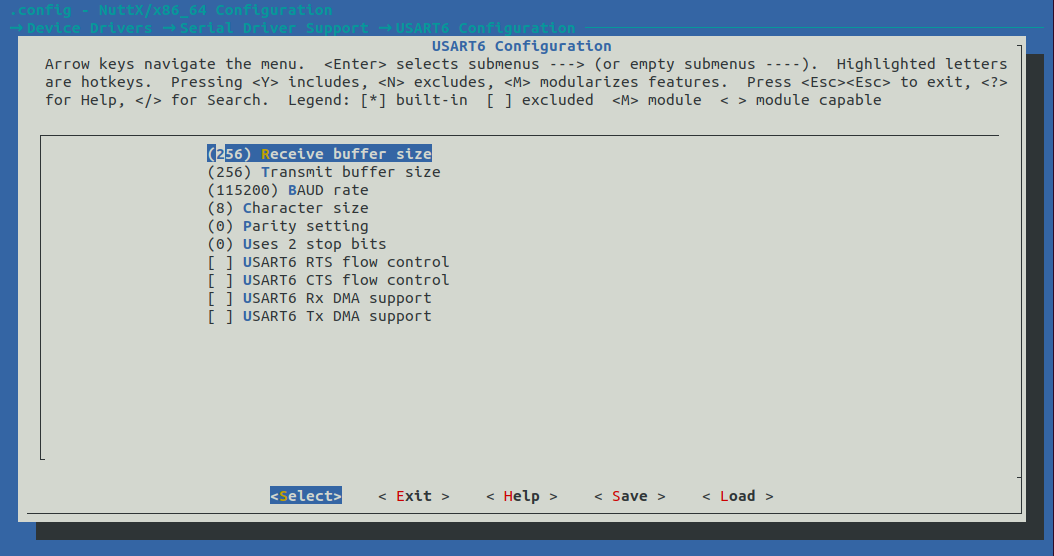Enable USART6 Tx DMA support
The width and height of the screenshot is (1054, 556).
319,317
